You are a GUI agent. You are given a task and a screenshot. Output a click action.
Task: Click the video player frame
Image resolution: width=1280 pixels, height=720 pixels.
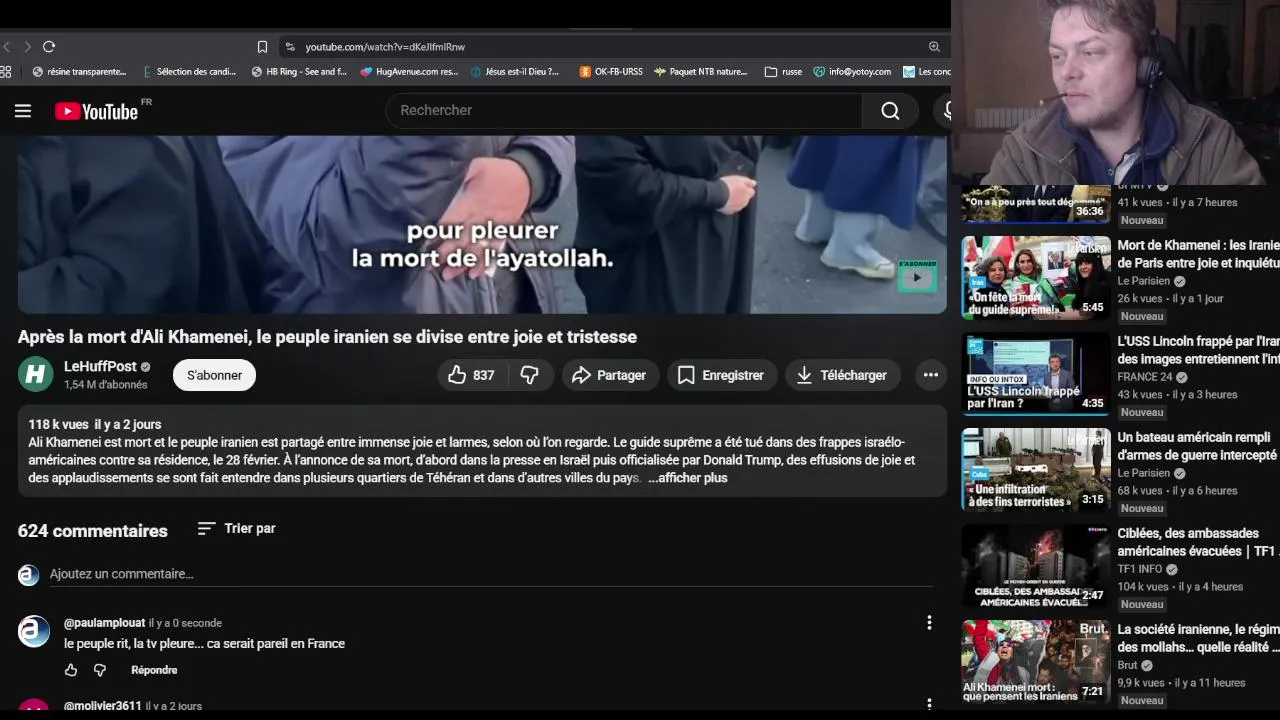pyautogui.click(x=482, y=225)
